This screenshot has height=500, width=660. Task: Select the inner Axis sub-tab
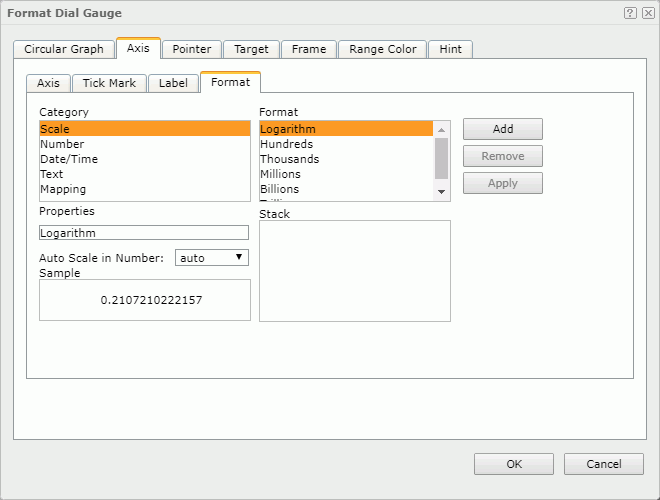(x=48, y=83)
